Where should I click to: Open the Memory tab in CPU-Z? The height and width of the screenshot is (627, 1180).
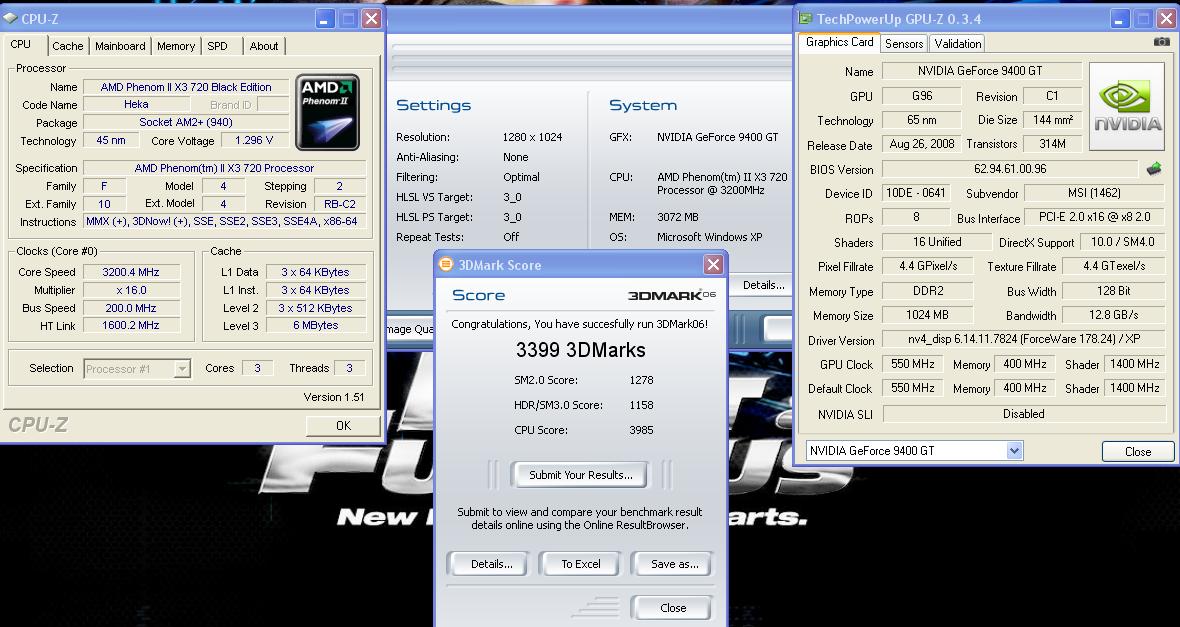click(x=176, y=46)
